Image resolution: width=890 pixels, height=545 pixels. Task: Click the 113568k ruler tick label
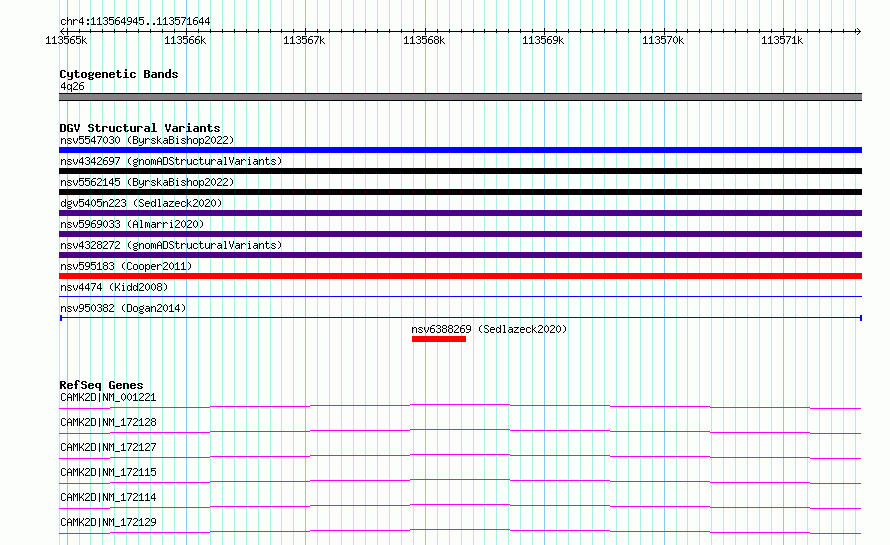[x=424, y=40]
